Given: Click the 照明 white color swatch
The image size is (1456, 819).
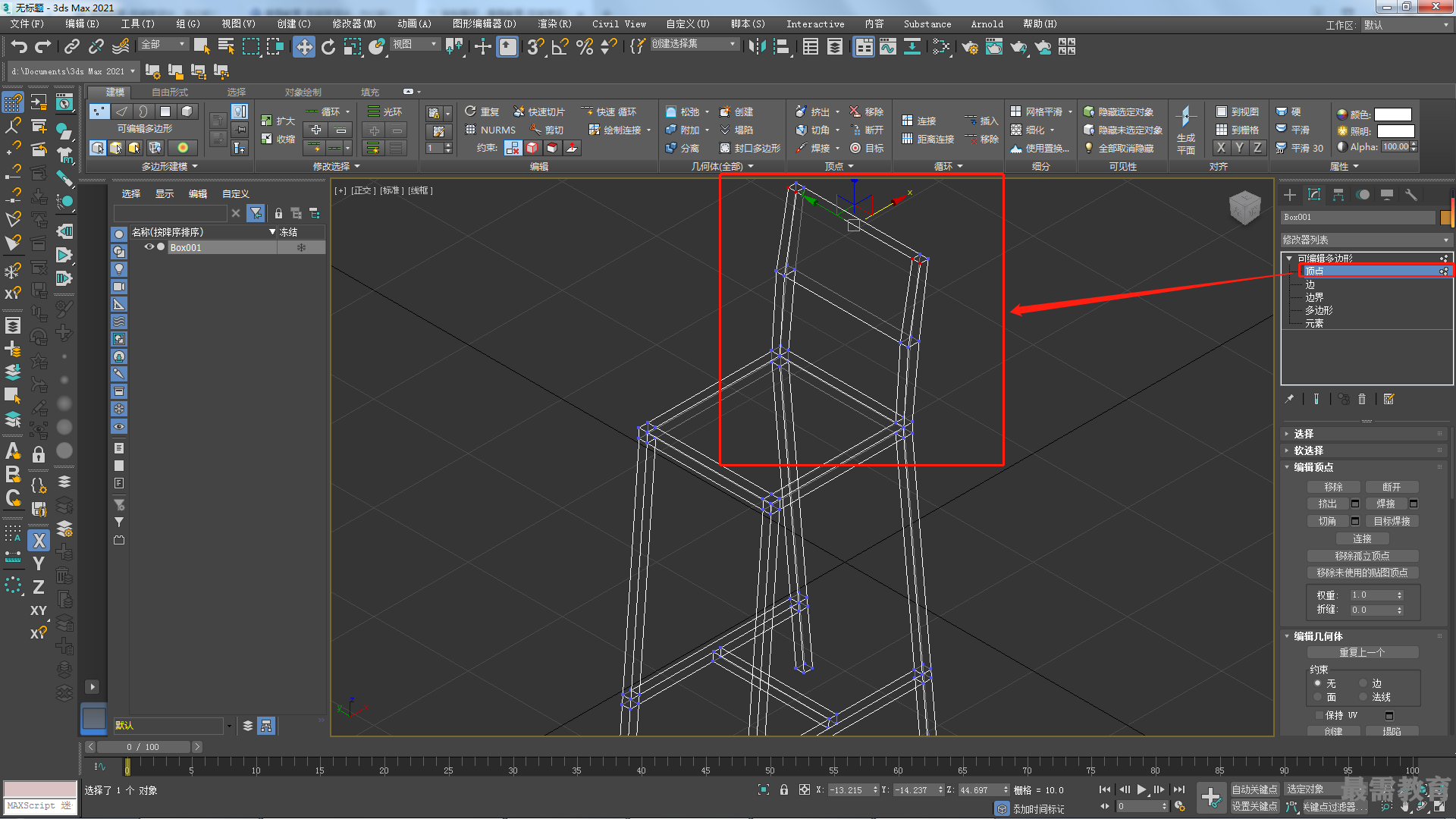Looking at the screenshot, I should click(1395, 131).
